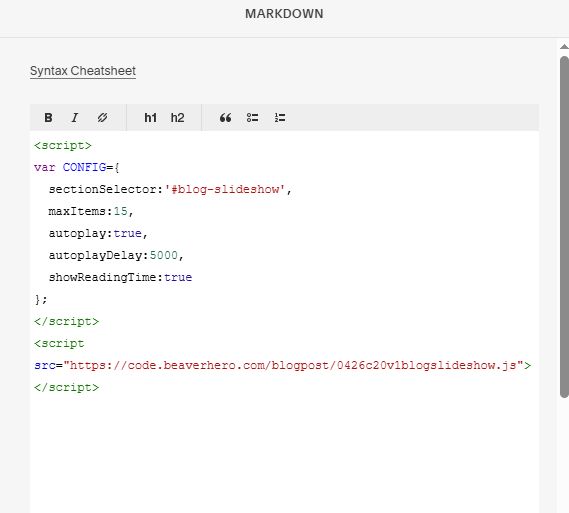Click the empty area in Markdown editor below code
The image size is (569, 513).
pos(284,454)
